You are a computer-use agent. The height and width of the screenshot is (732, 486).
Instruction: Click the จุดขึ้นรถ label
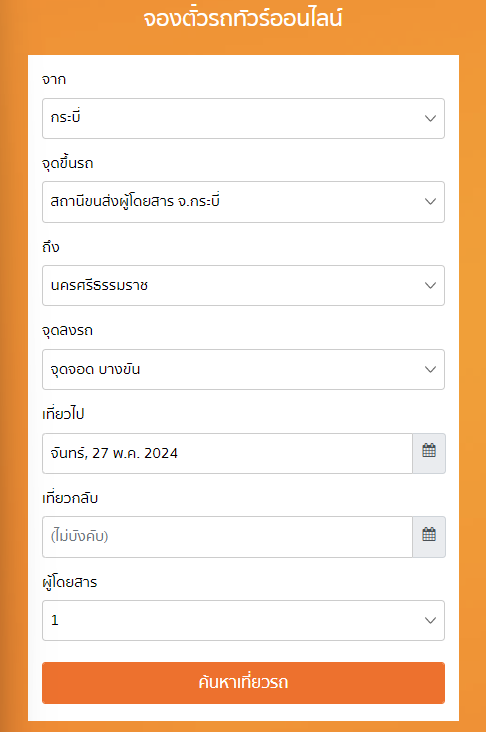coord(68,164)
